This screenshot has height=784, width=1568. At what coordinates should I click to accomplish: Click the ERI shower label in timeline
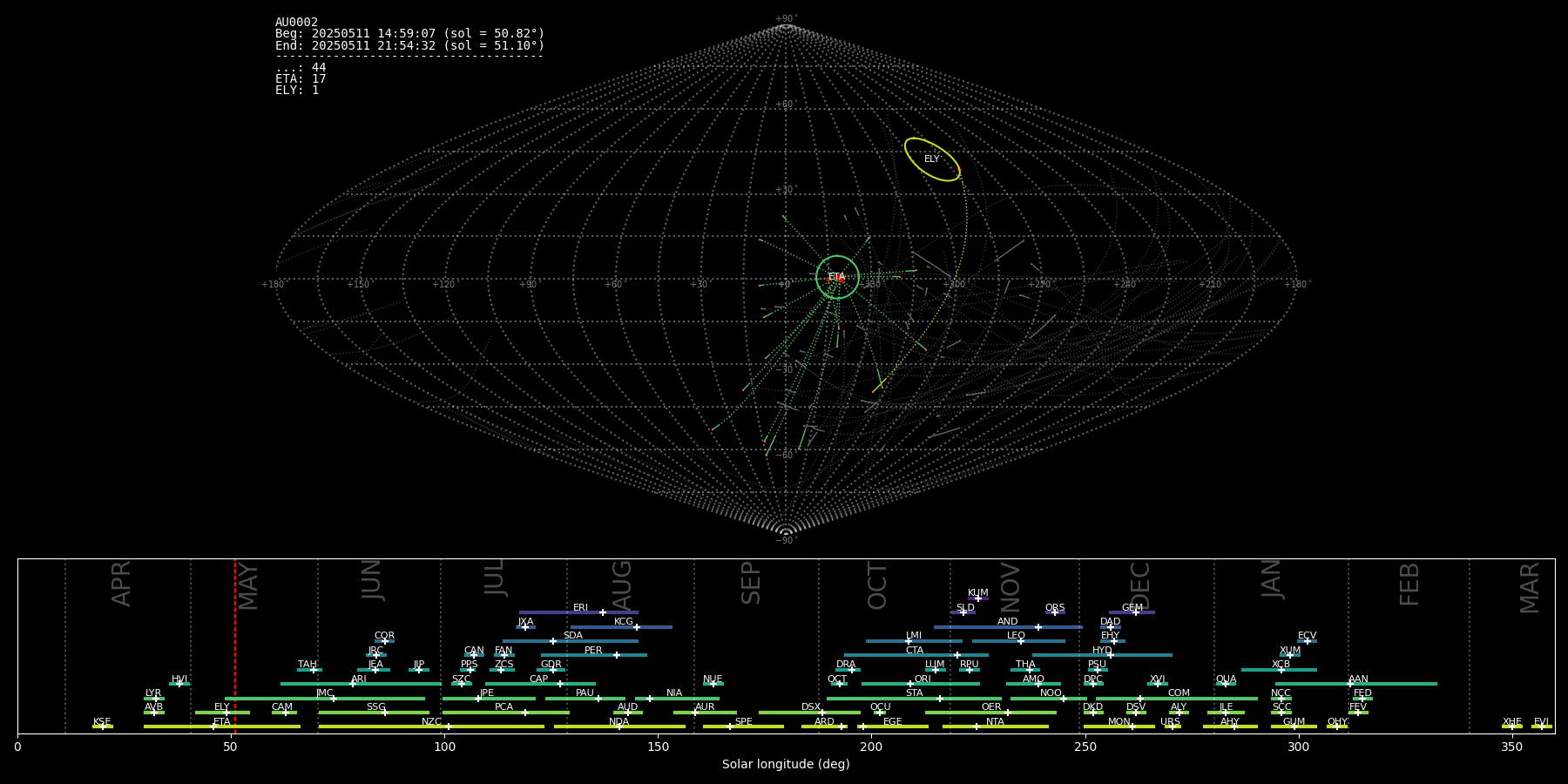[581, 608]
